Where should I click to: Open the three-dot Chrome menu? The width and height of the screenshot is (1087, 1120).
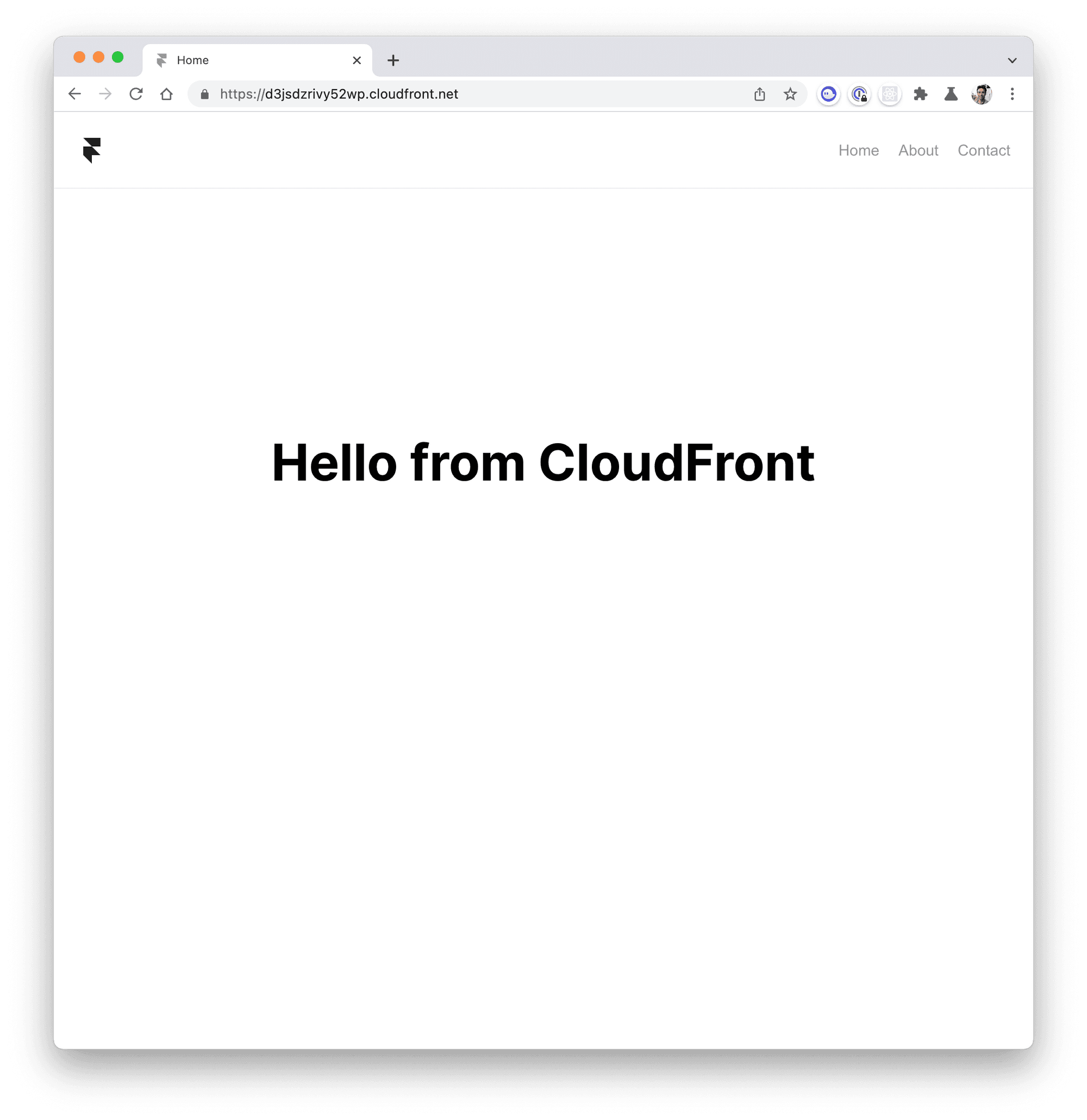pos(1012,94)
